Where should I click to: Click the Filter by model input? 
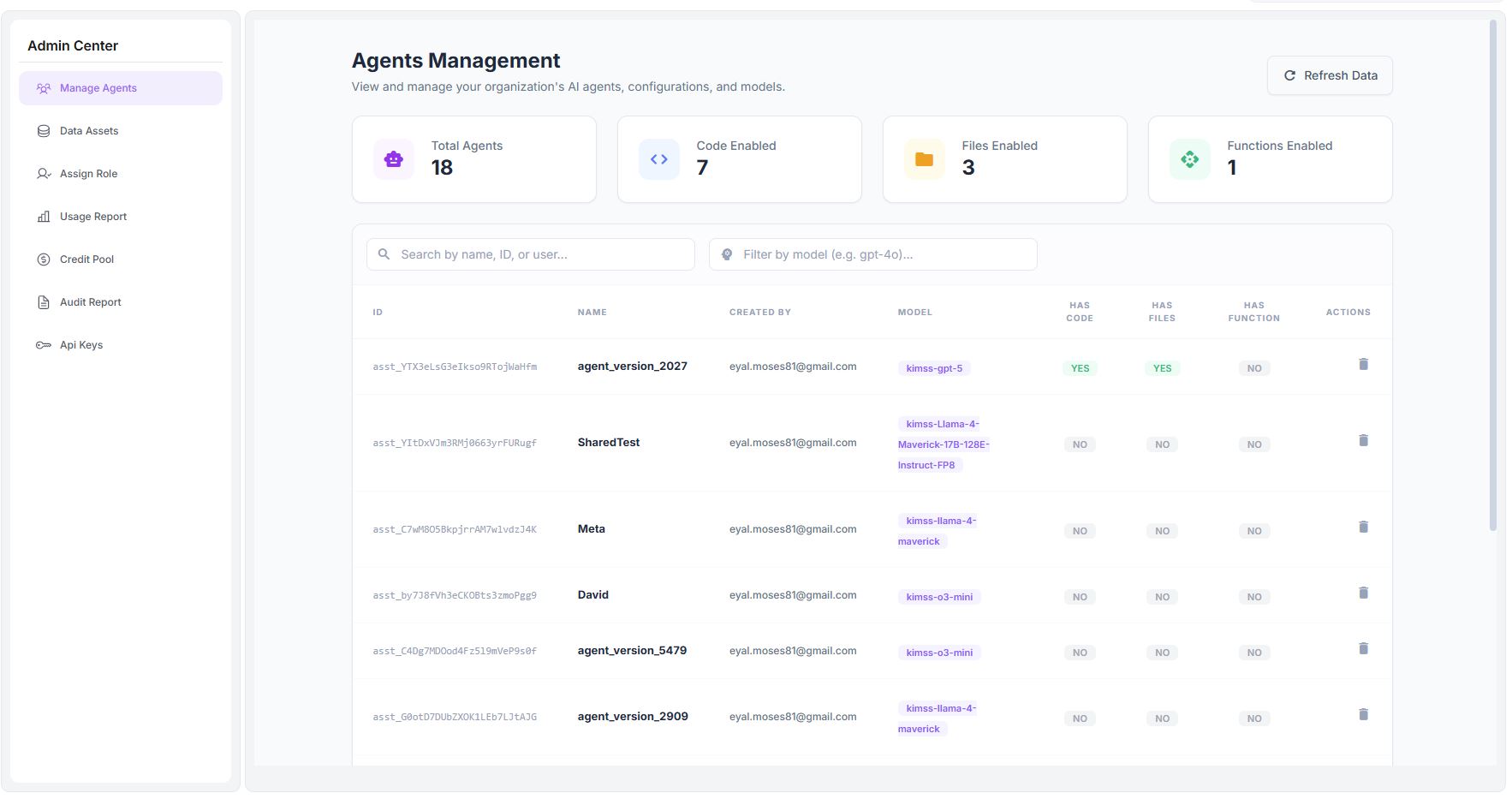(872, 253)
